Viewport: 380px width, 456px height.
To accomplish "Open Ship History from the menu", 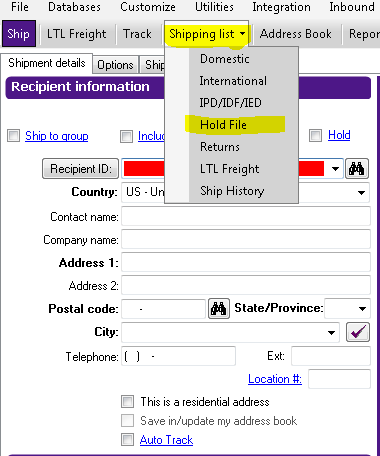I will [x=232, y=191].
